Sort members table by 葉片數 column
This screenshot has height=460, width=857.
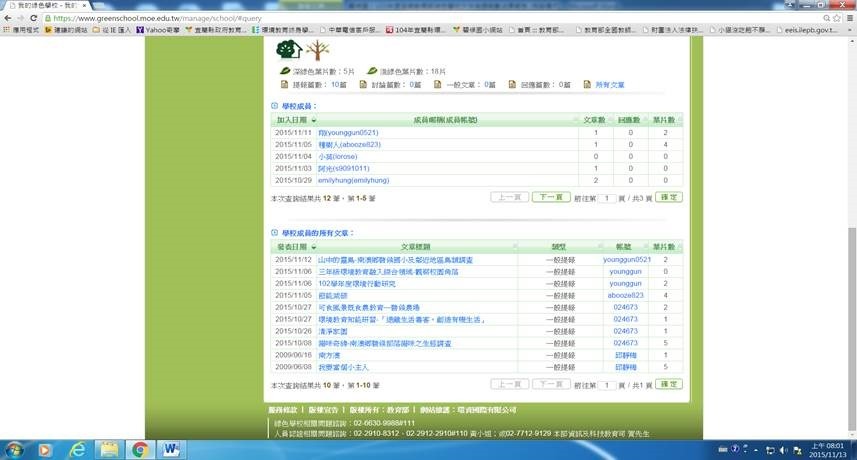click(663, 119)
